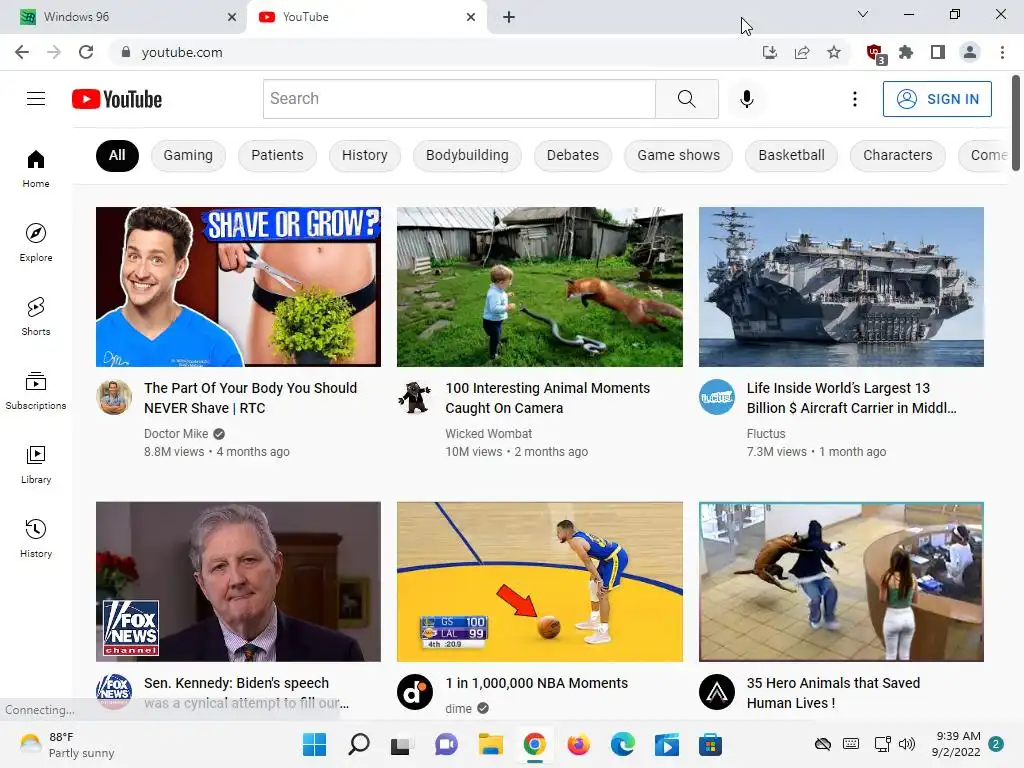Open the fox and snake video thumbnail
This screenshot has height=768, width=1024.
click(539, 287)
